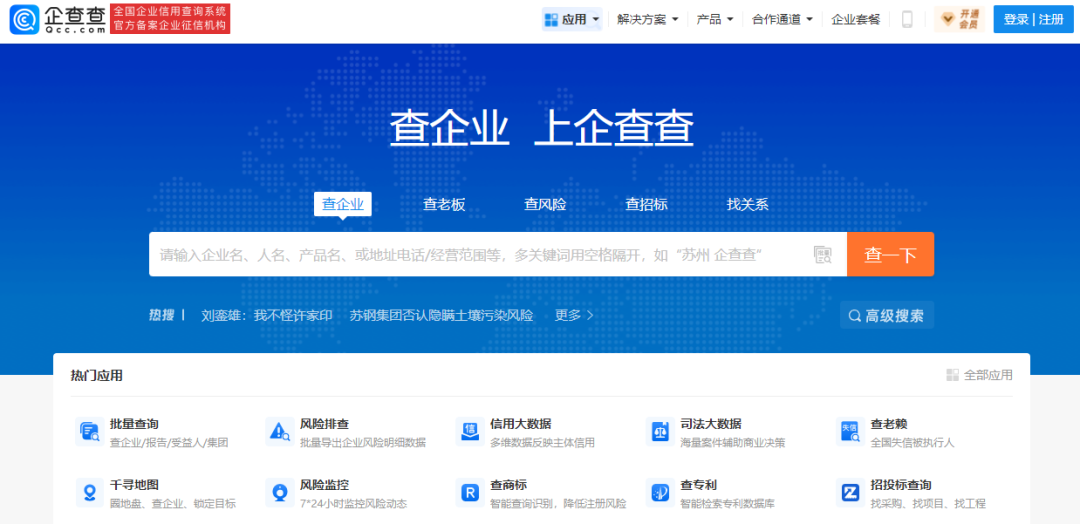The height and width of the screenshot is (524, 1080).
Task: Click 查企业/报告/受益人/集团 description
Action: pyautogui.click(x=169, y=443)
